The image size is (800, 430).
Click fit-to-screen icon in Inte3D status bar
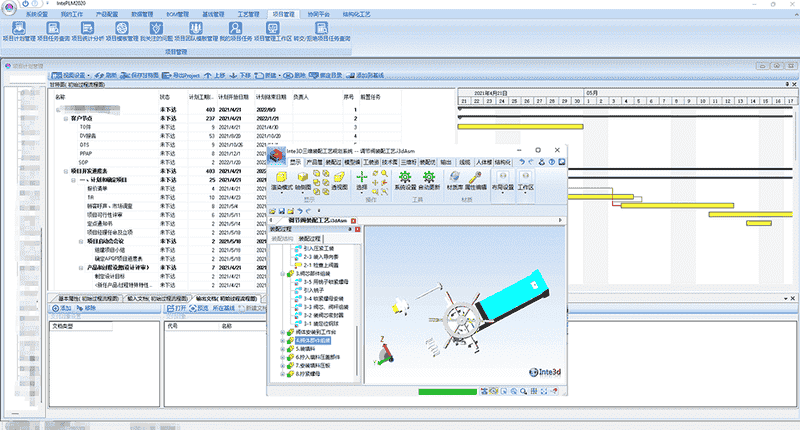543,391
